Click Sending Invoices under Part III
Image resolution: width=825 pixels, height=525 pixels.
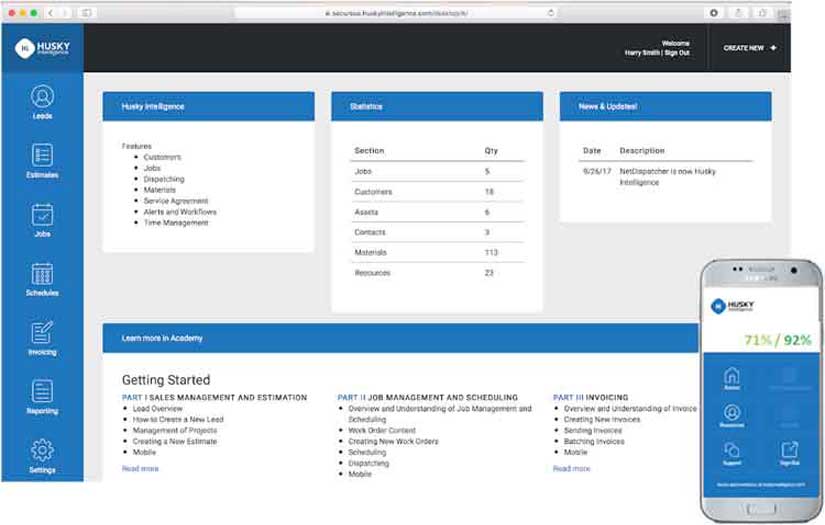(x=593, y=430)
